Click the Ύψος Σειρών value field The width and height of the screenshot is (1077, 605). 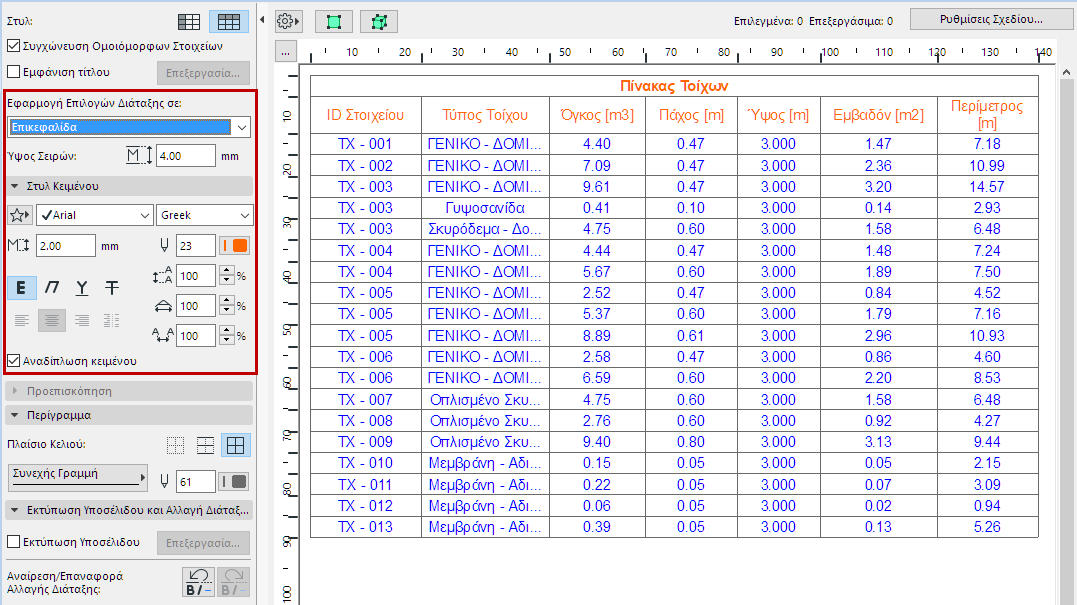pyautogui.click(x=185, y=156)
